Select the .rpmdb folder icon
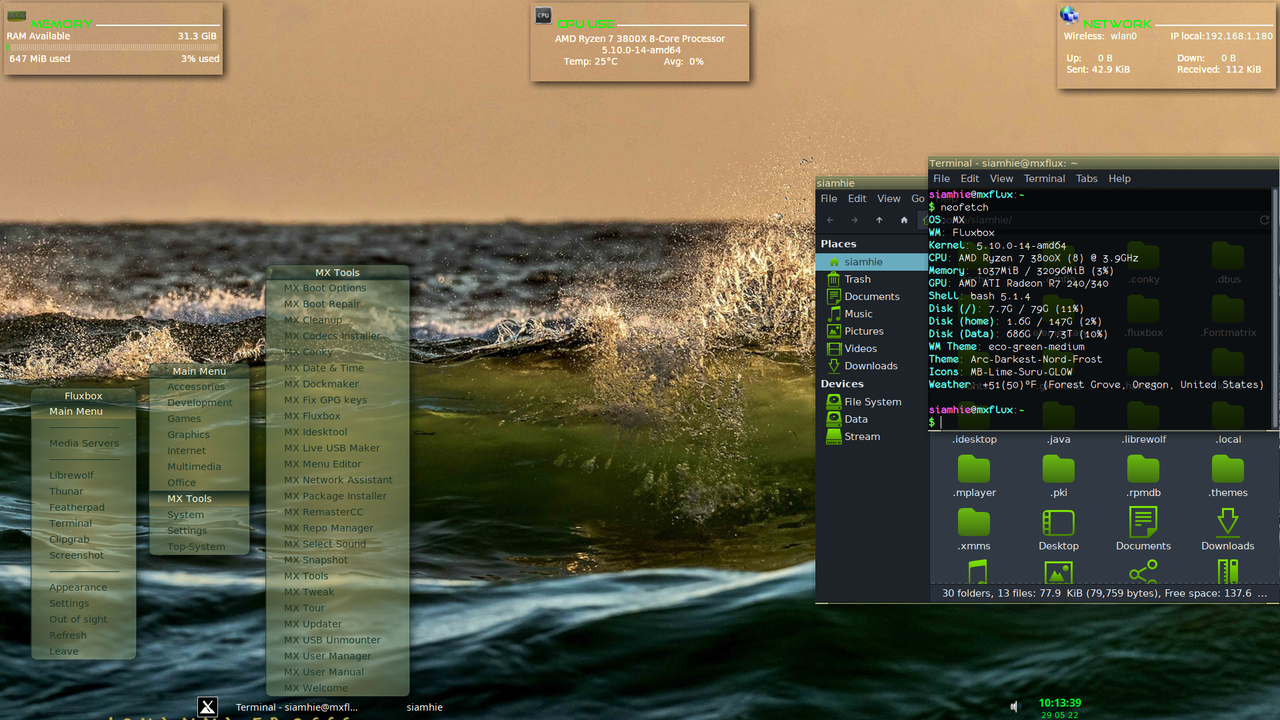This screenshot has height=720, width=1280. click(1143, 468)
